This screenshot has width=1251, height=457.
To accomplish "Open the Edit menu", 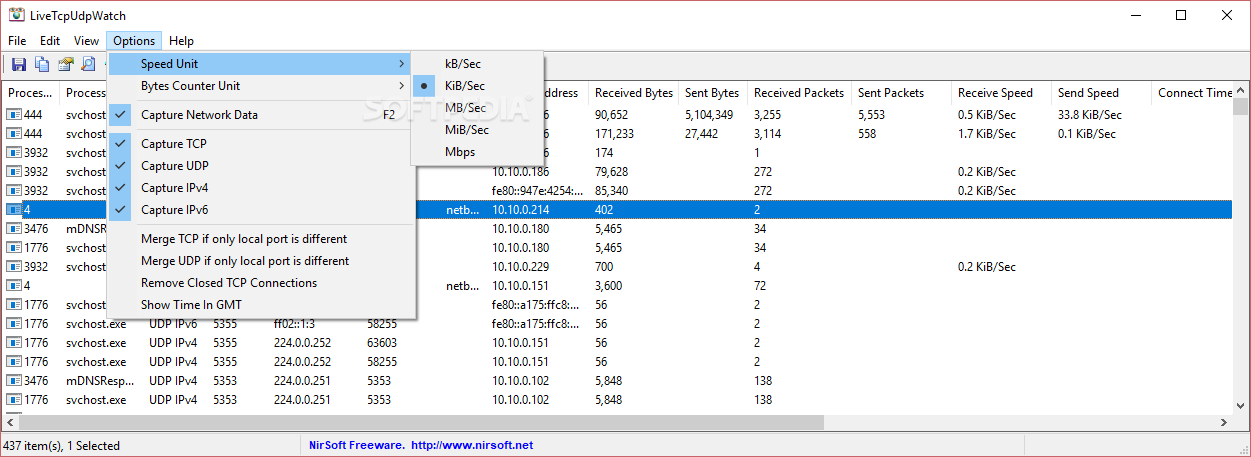I will 50,41.
